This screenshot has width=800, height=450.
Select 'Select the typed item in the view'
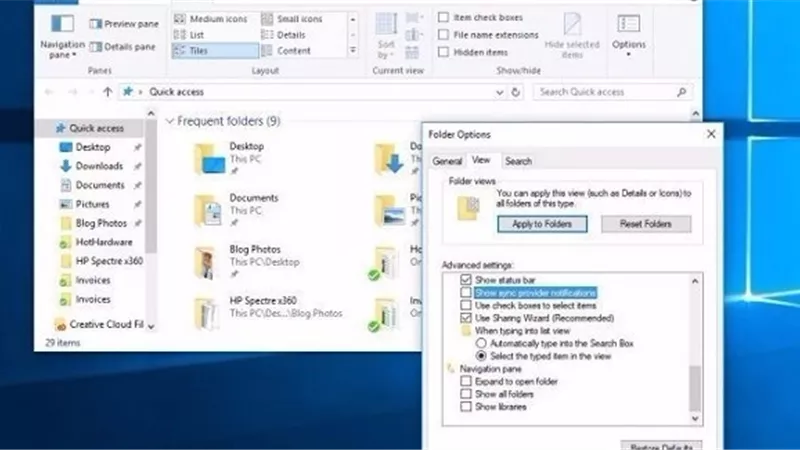(481, 356)
